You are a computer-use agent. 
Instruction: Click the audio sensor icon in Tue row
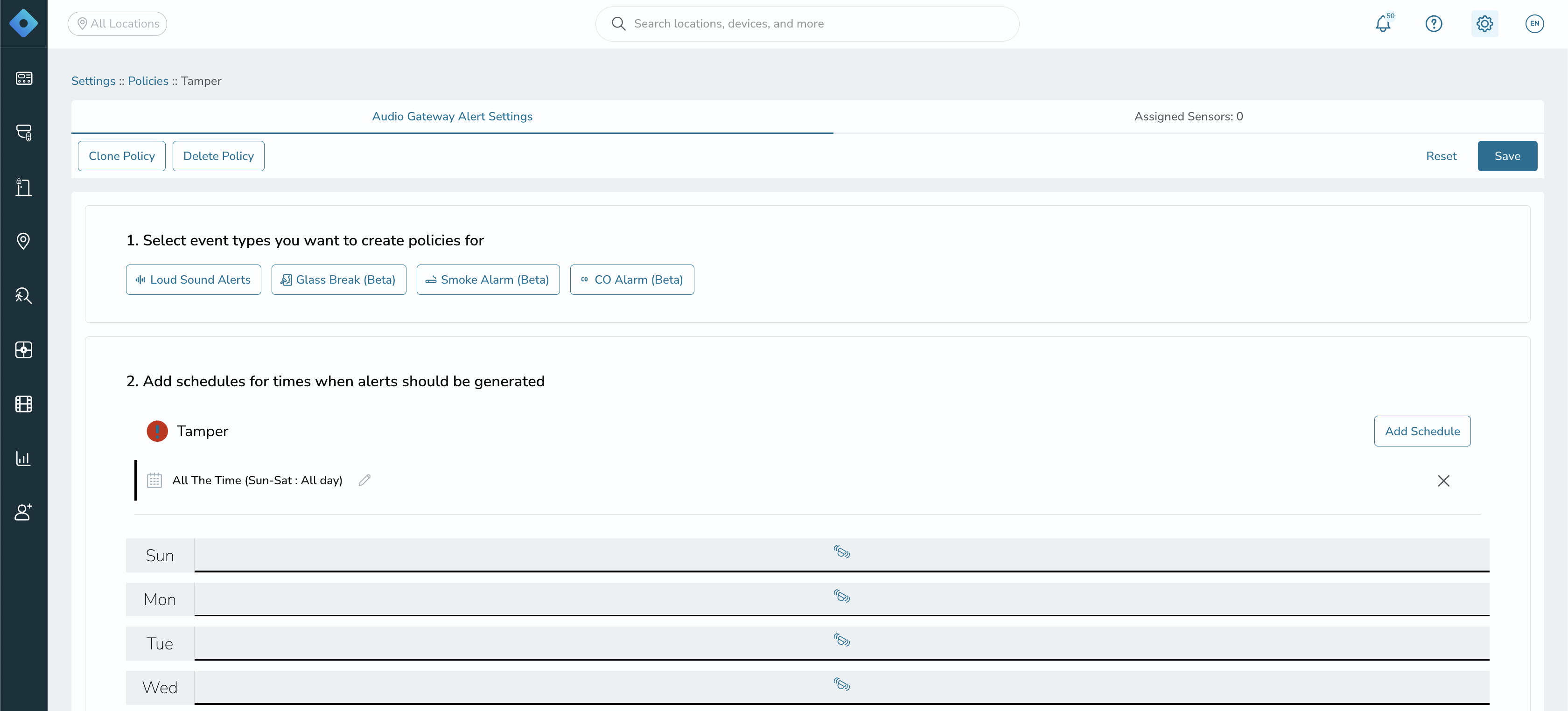click(841, 640)
